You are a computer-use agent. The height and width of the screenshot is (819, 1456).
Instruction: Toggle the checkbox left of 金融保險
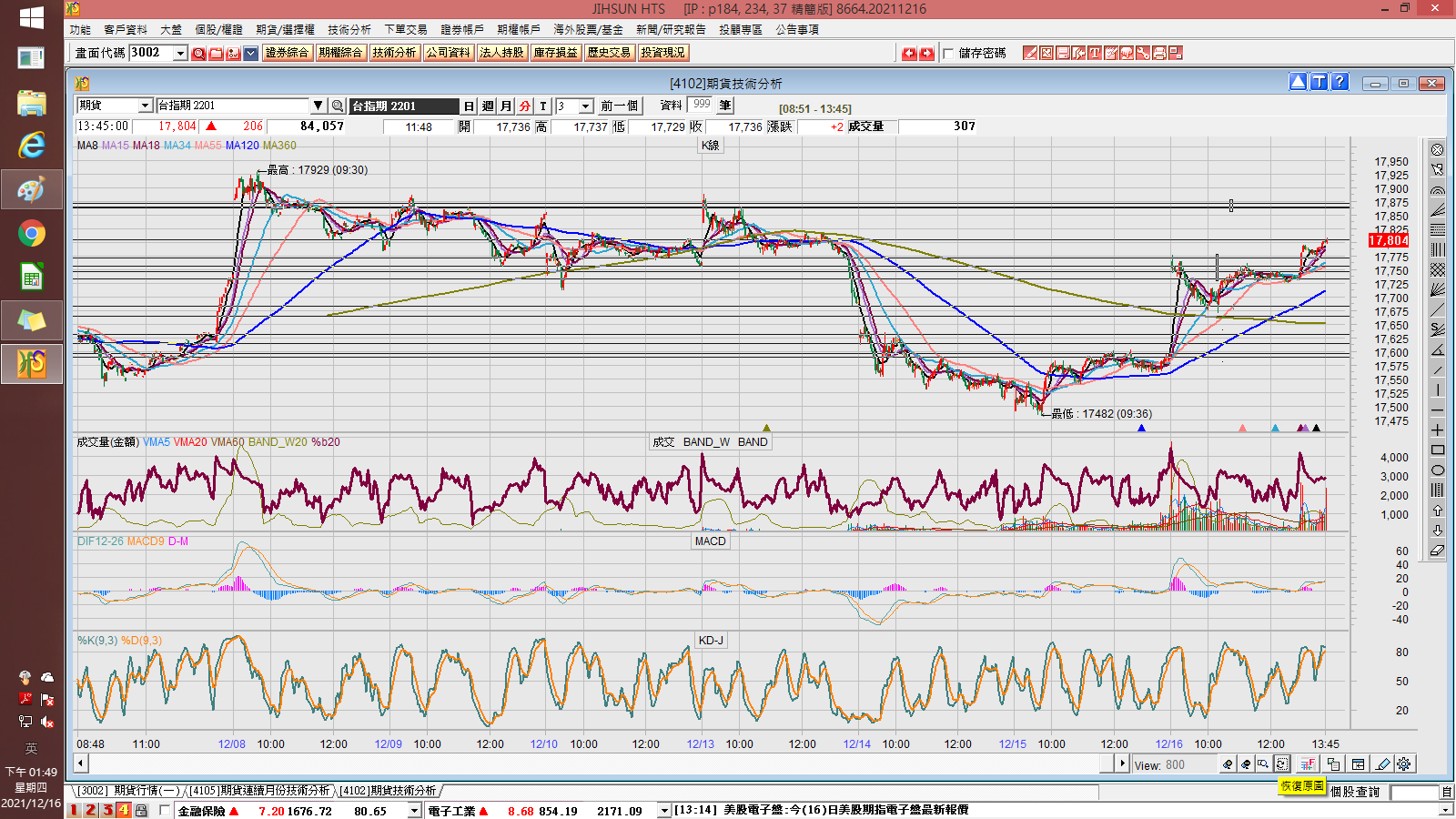pos(165,810)
